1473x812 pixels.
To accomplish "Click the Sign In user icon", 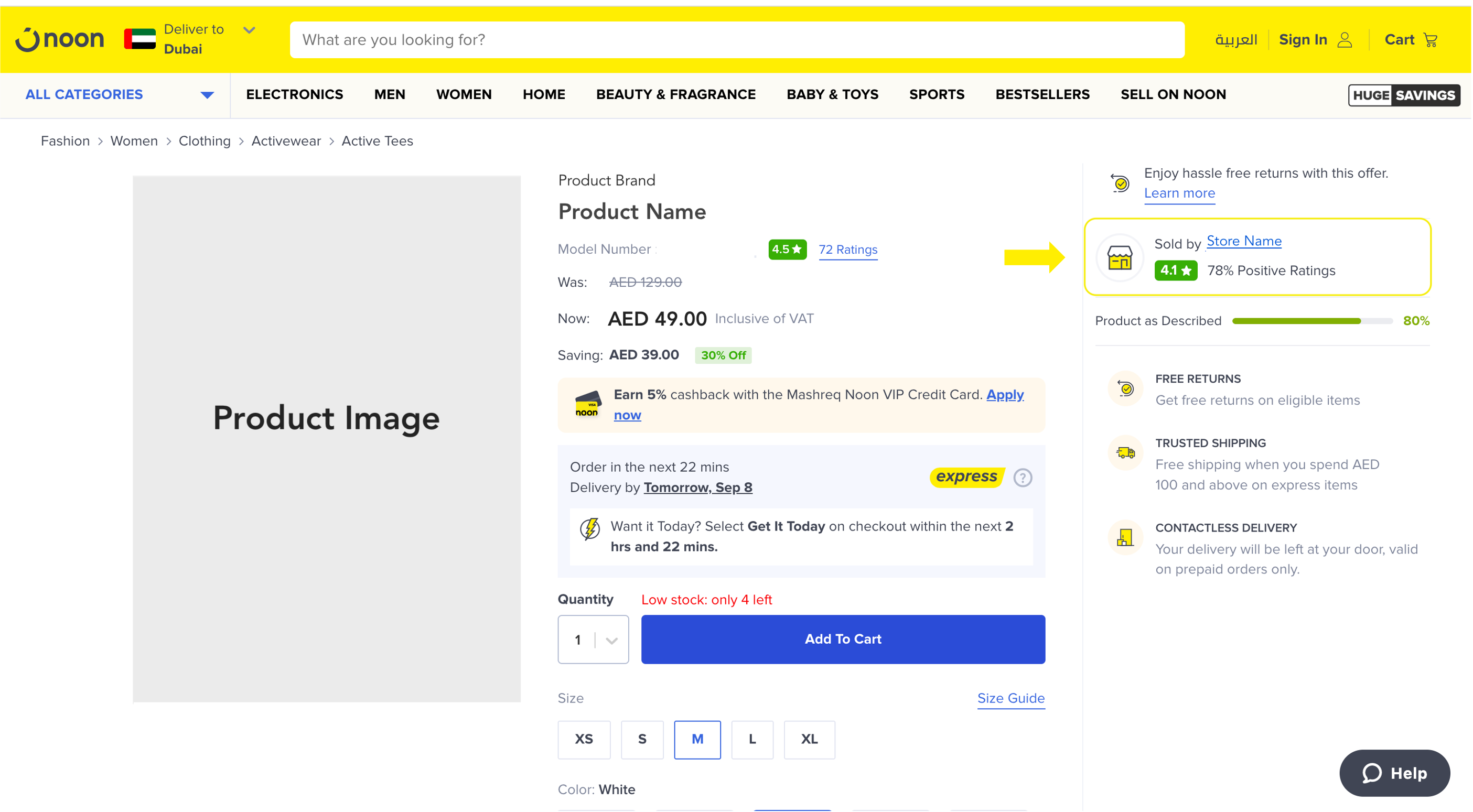I will point(1345,40).
